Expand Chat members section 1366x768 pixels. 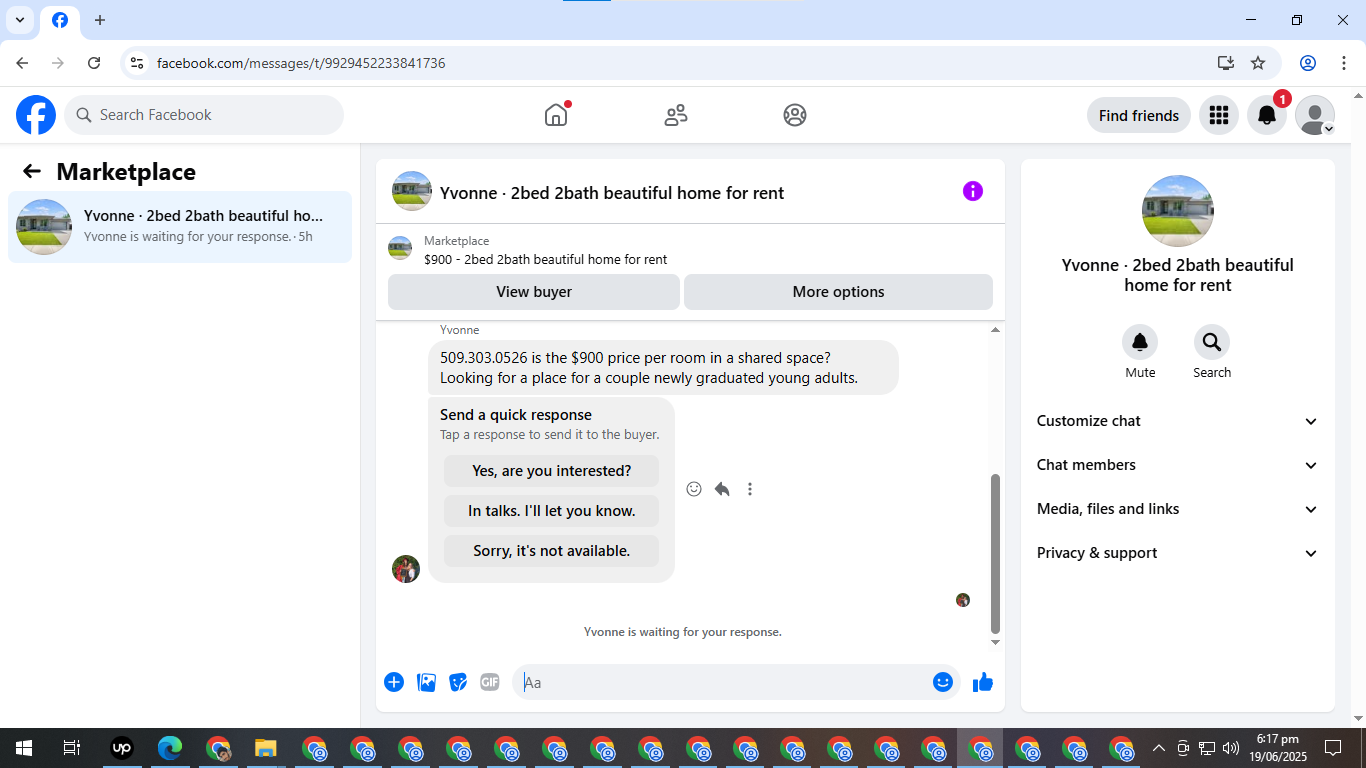[x=1177, y=465]
